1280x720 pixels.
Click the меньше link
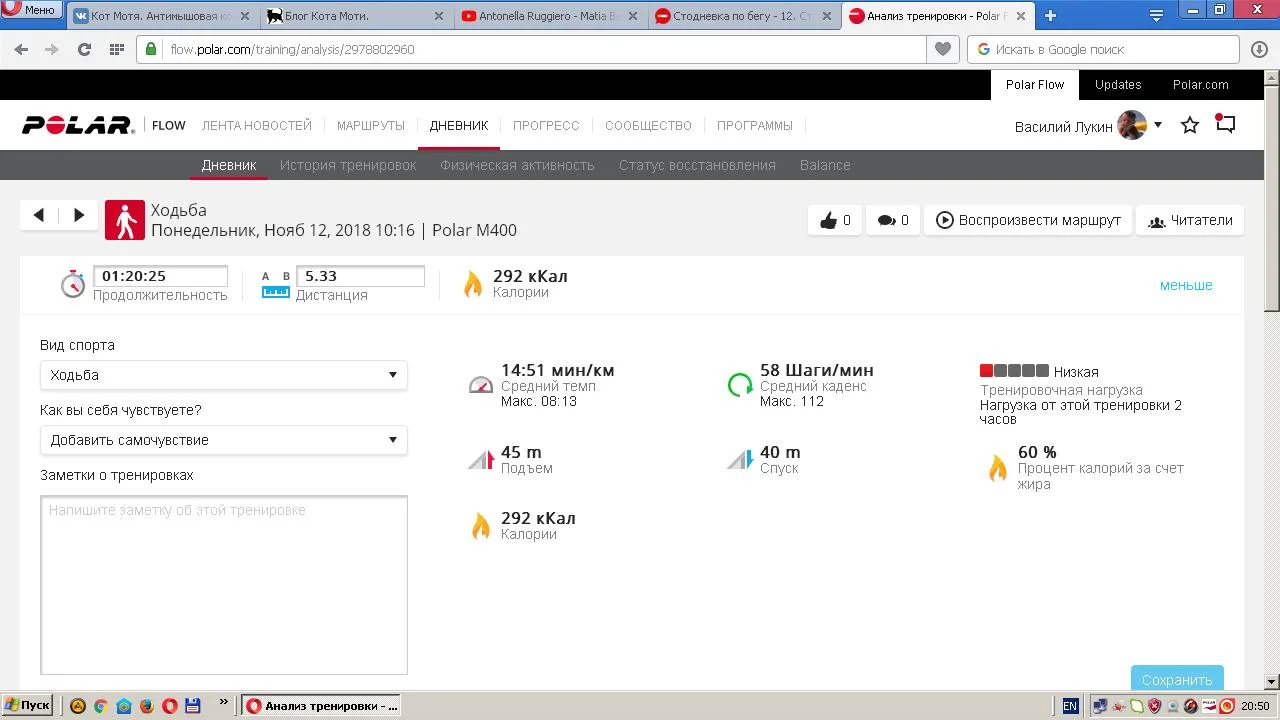click(x=1185, y=285)
